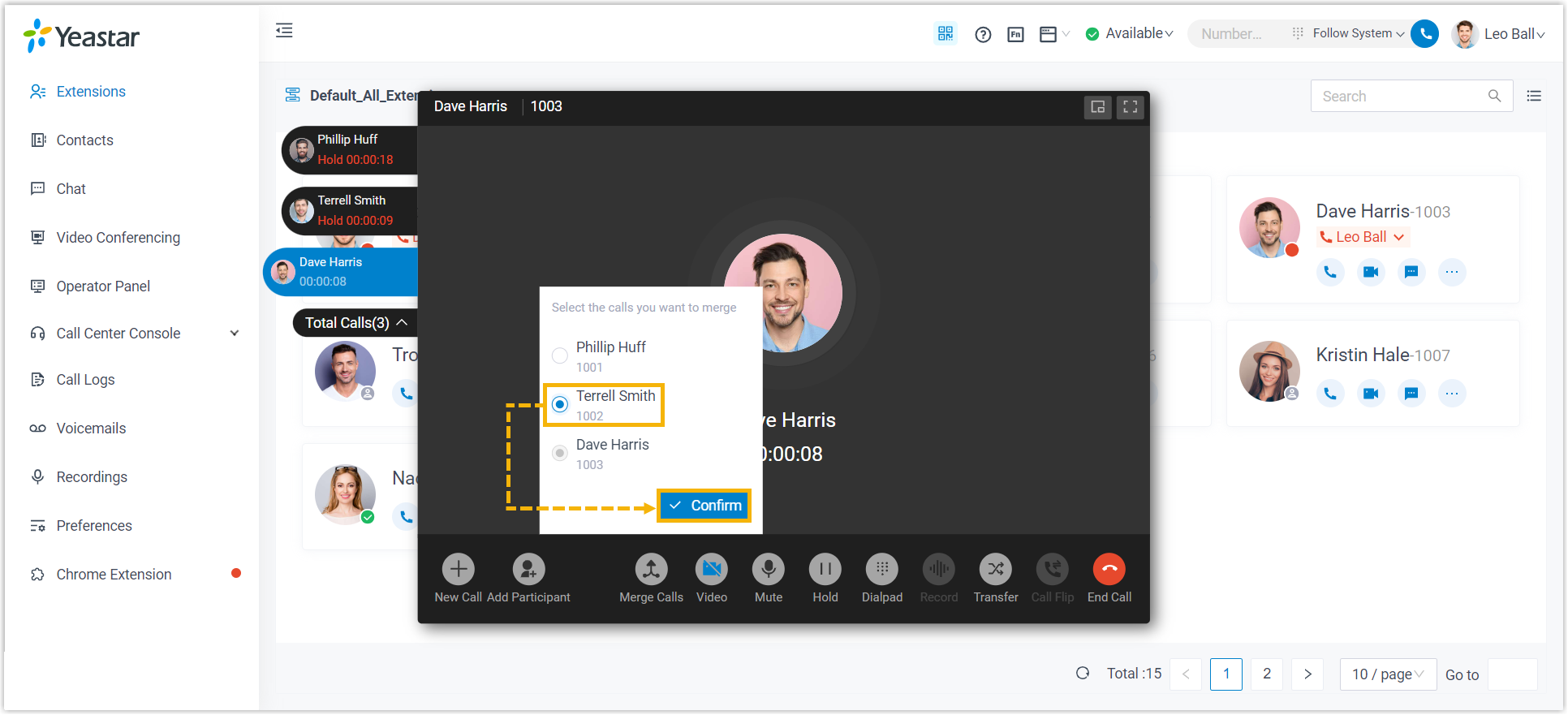Change the 10 / page size dropdown
The image size is (1568, 715).
click(1388, 674)
